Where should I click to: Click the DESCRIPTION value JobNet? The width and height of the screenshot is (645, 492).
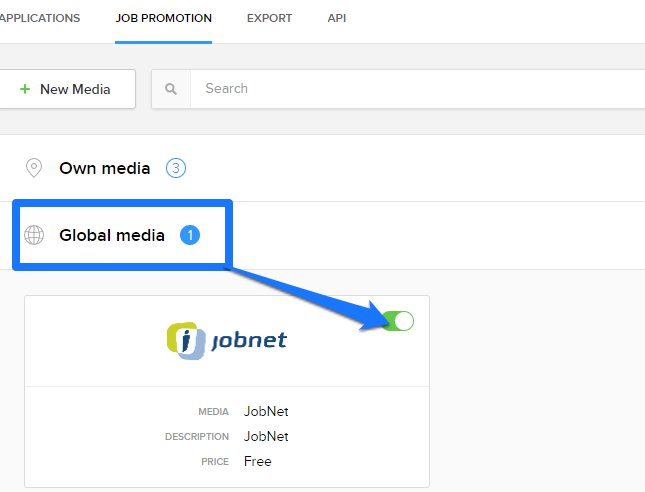pos(266,436)
